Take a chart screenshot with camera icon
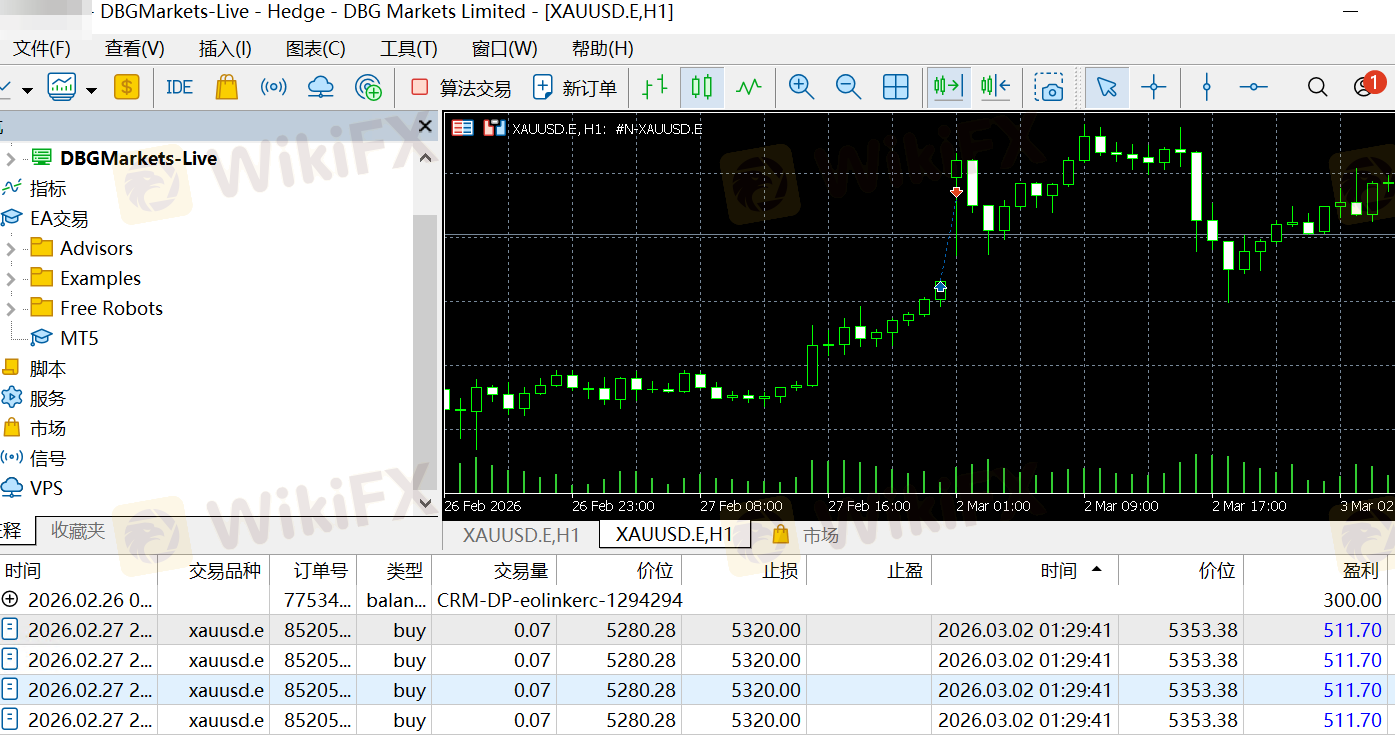The height and width of the screenshot is (735, 1395). coord(1049,88)
